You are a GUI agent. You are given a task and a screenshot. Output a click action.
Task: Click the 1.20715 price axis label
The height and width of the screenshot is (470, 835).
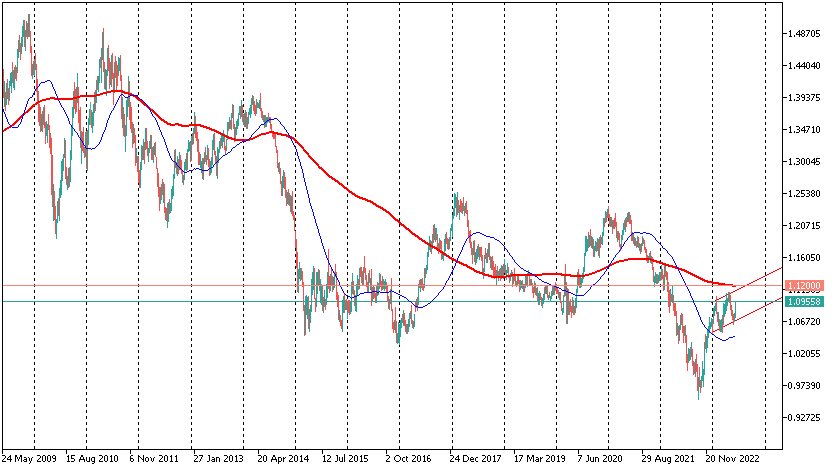803,226
